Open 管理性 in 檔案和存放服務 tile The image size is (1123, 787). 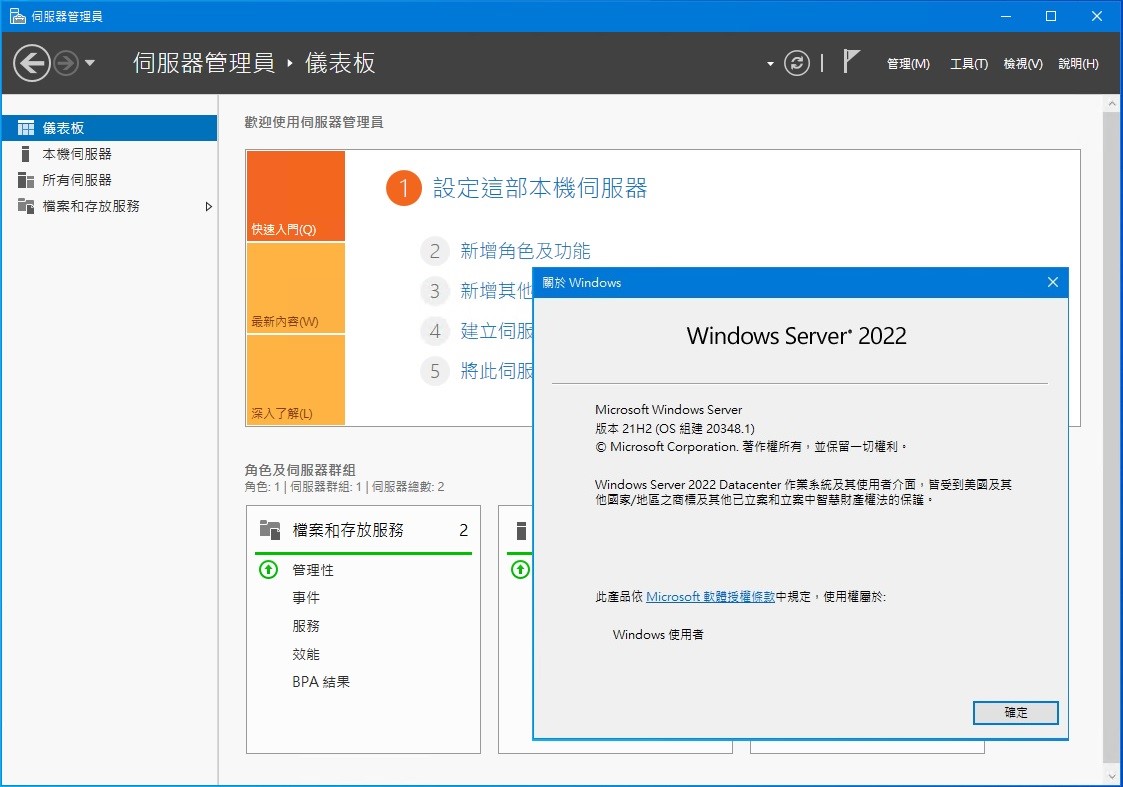tap(313, 570)
